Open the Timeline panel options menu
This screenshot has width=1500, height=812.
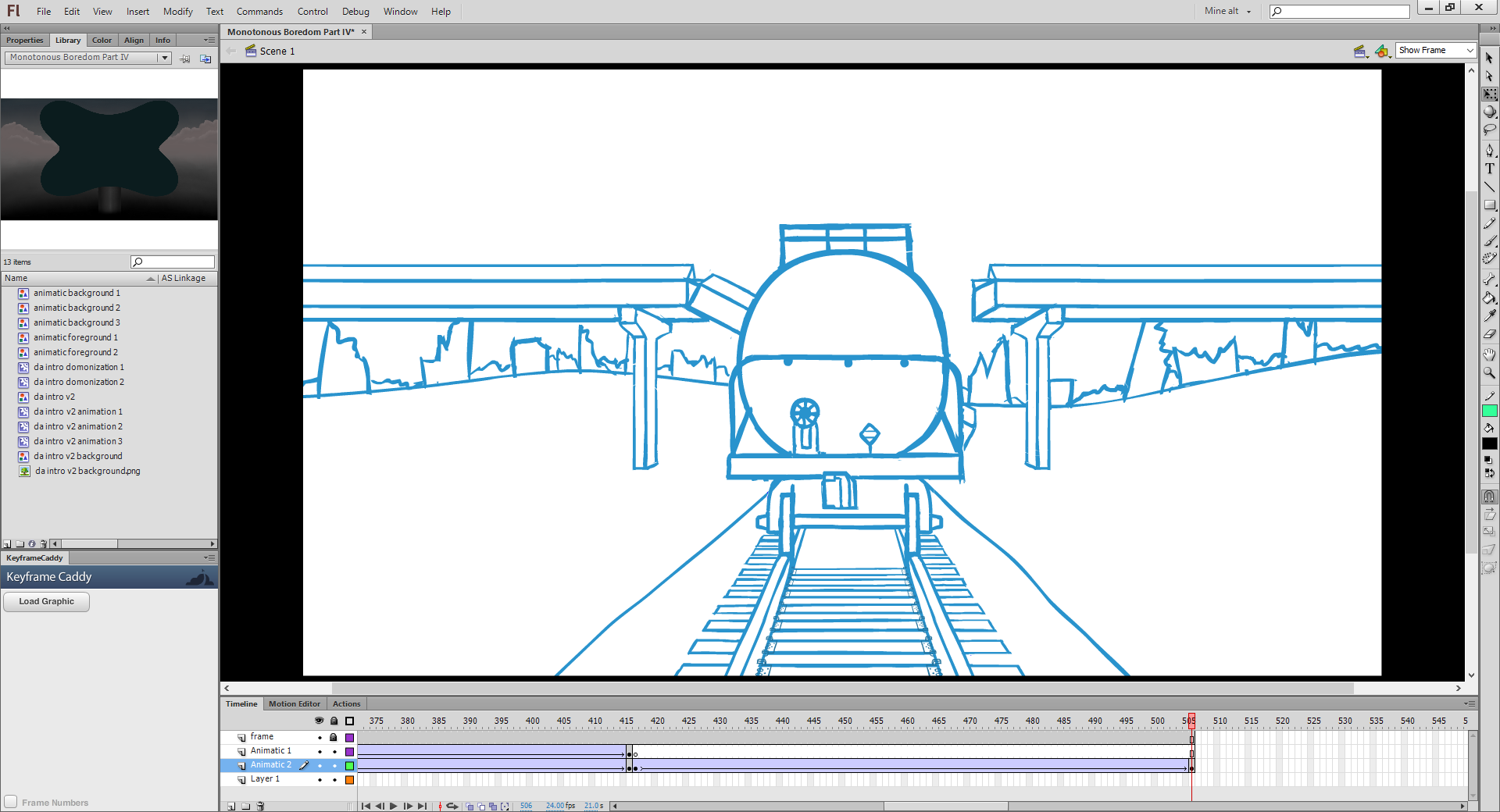point(1469,703)
